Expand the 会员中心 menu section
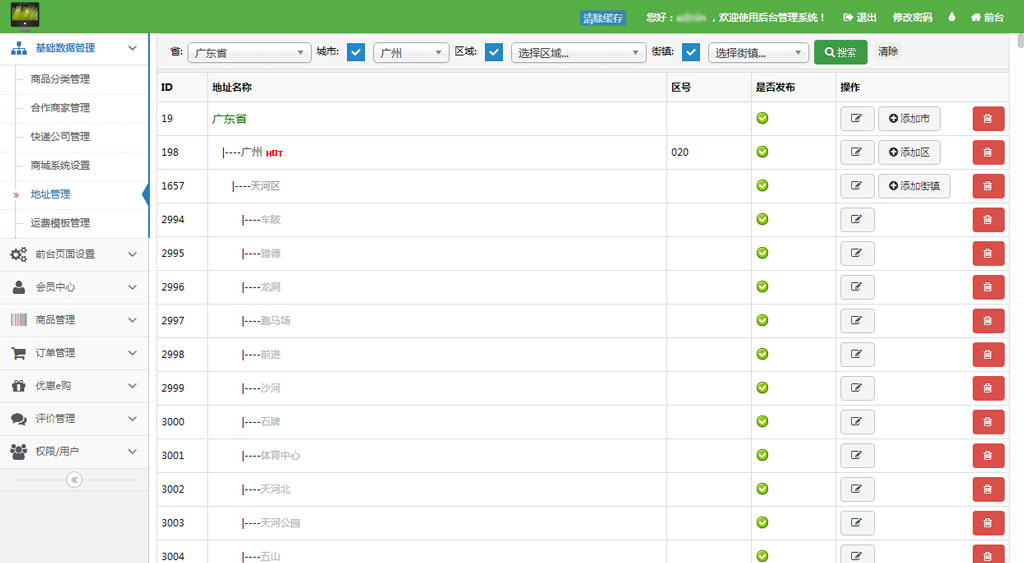The image size is (1024, 563). tap(74, 287)
